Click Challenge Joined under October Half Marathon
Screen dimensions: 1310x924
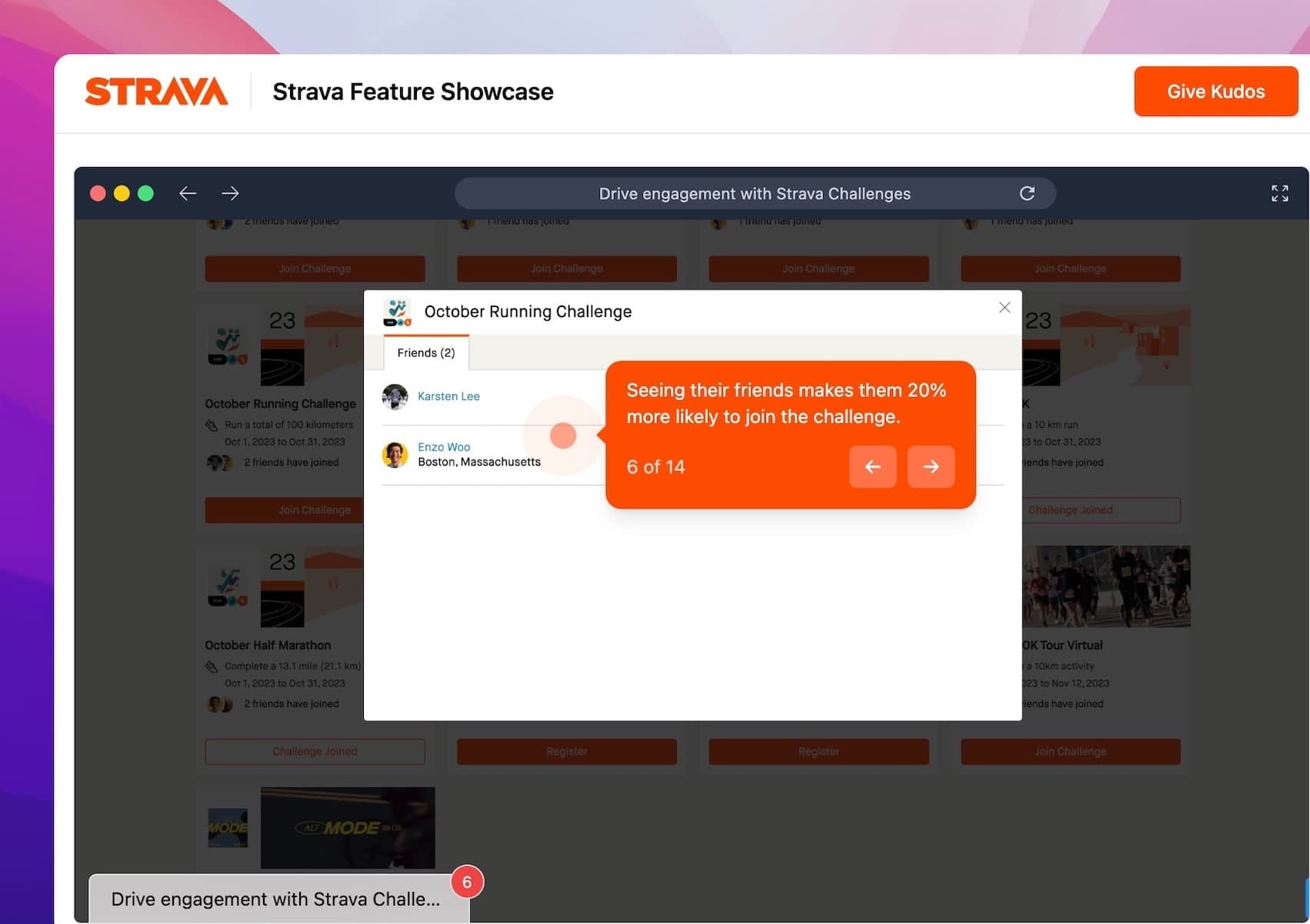315,751
